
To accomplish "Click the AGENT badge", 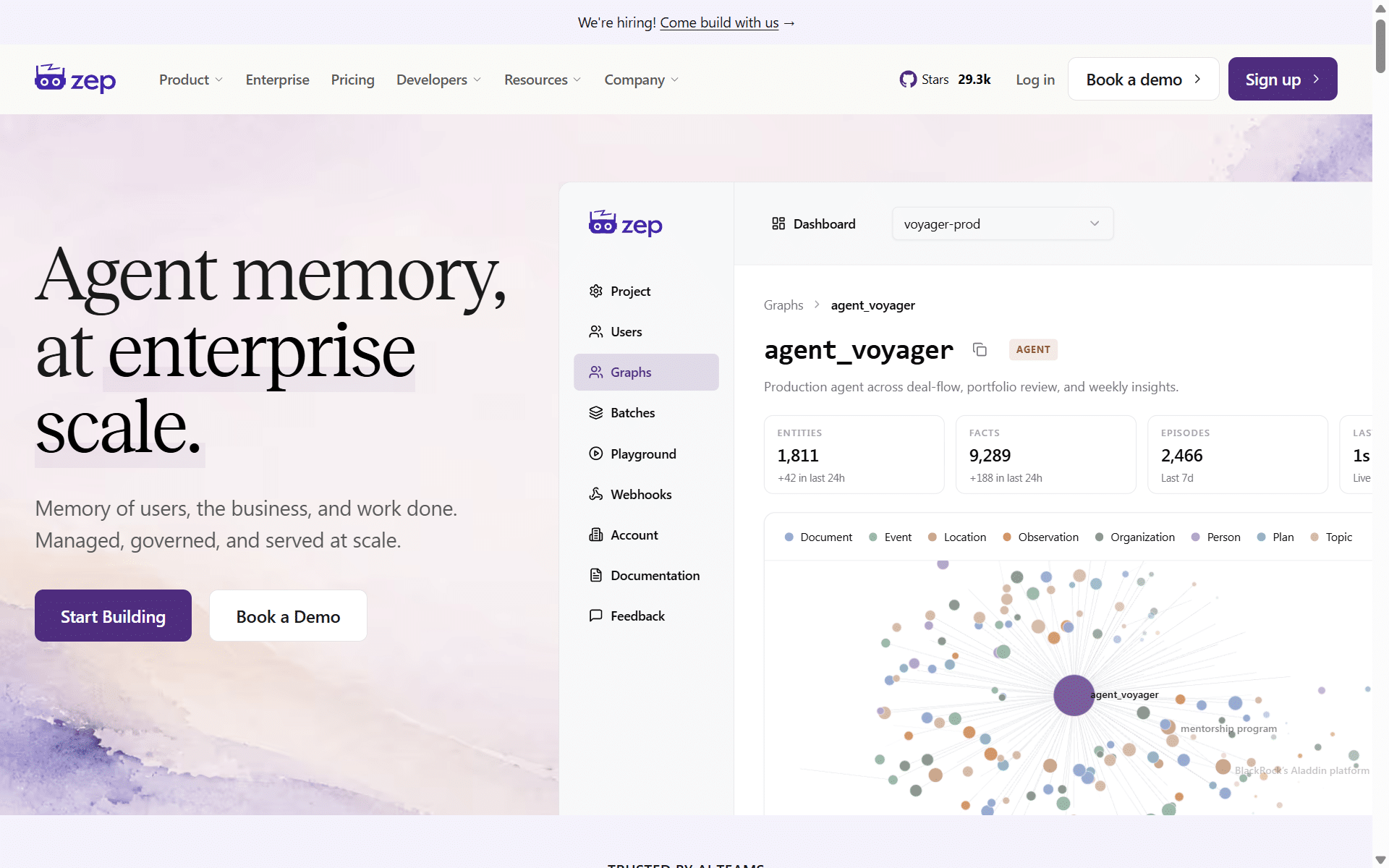I will (1033, 349).
